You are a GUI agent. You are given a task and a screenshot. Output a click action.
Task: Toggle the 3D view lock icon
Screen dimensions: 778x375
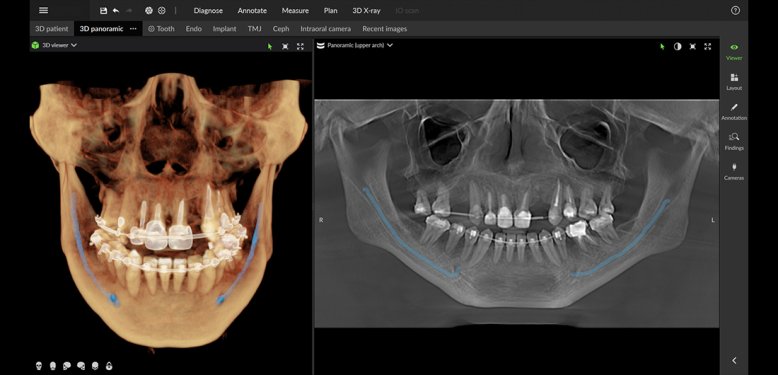pos(109,366)
